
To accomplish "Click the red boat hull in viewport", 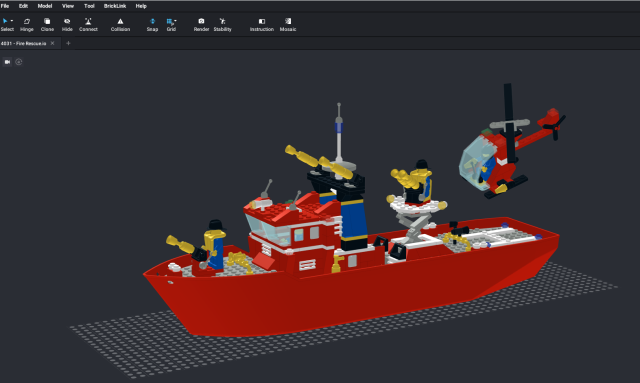I will point(327,298).
